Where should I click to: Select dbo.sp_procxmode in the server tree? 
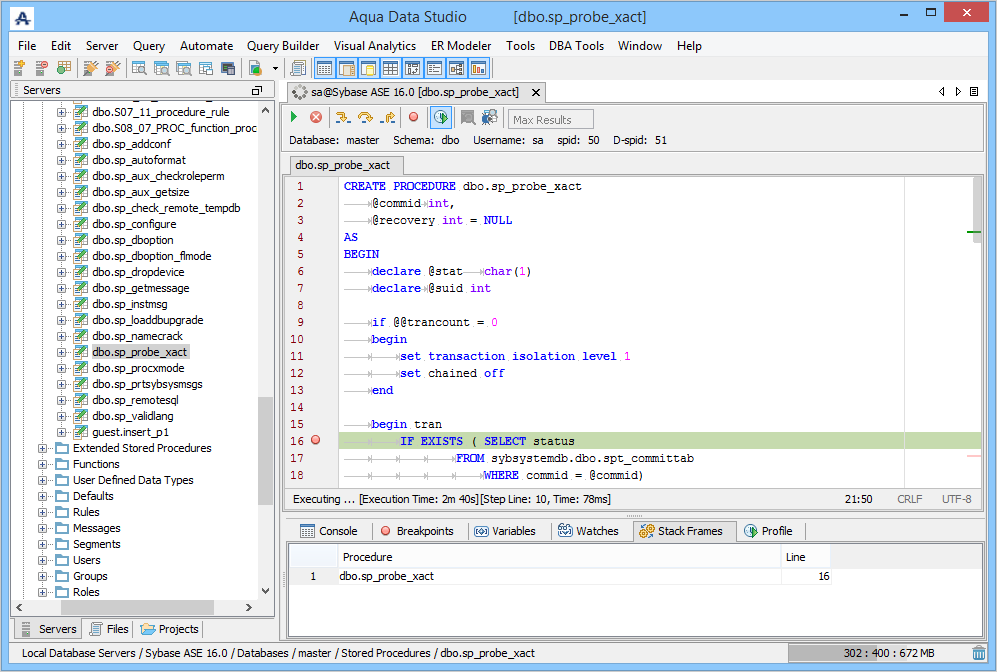pos(138,368)
